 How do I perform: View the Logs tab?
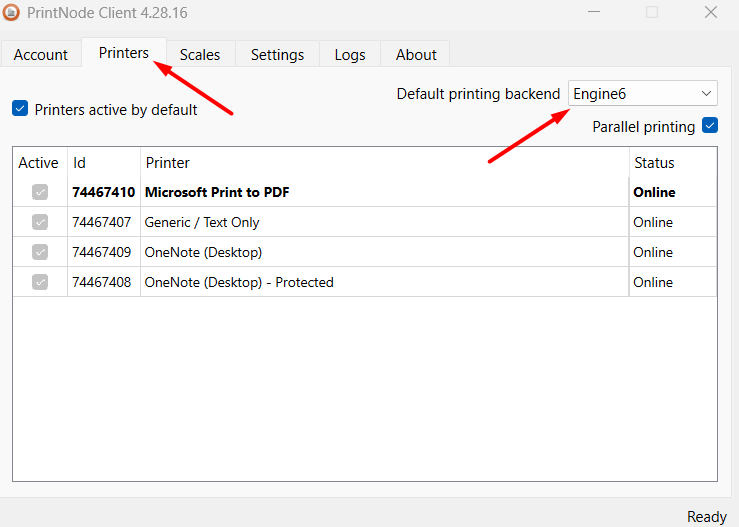click(x=350, y=55)
